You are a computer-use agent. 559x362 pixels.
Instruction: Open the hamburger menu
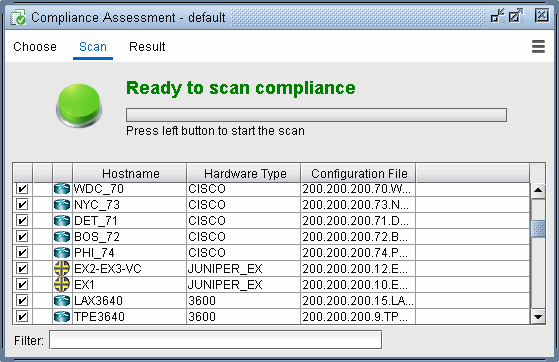[538, 46]
